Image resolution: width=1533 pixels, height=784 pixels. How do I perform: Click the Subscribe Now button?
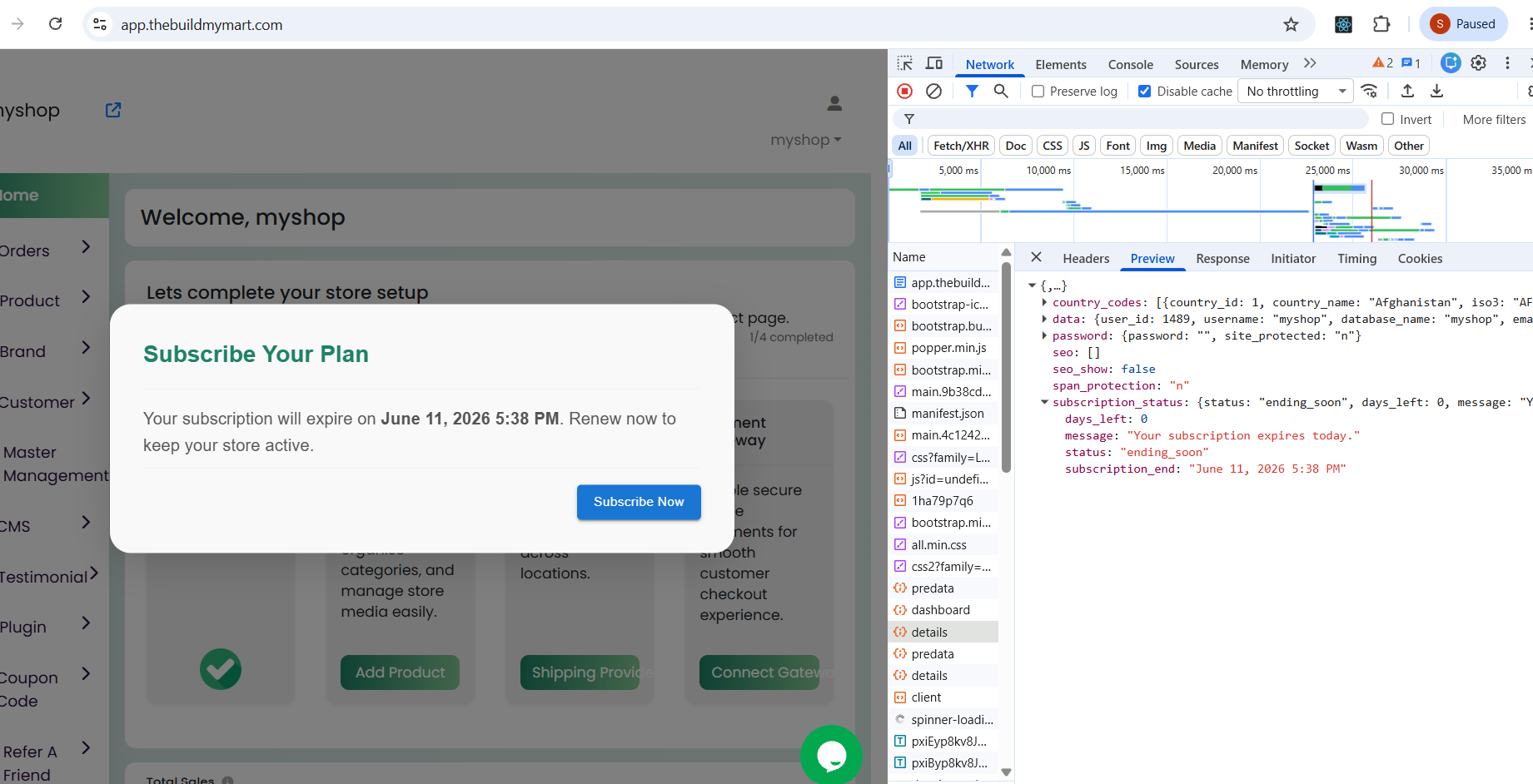pyautogui.click(x=639, y=502)
